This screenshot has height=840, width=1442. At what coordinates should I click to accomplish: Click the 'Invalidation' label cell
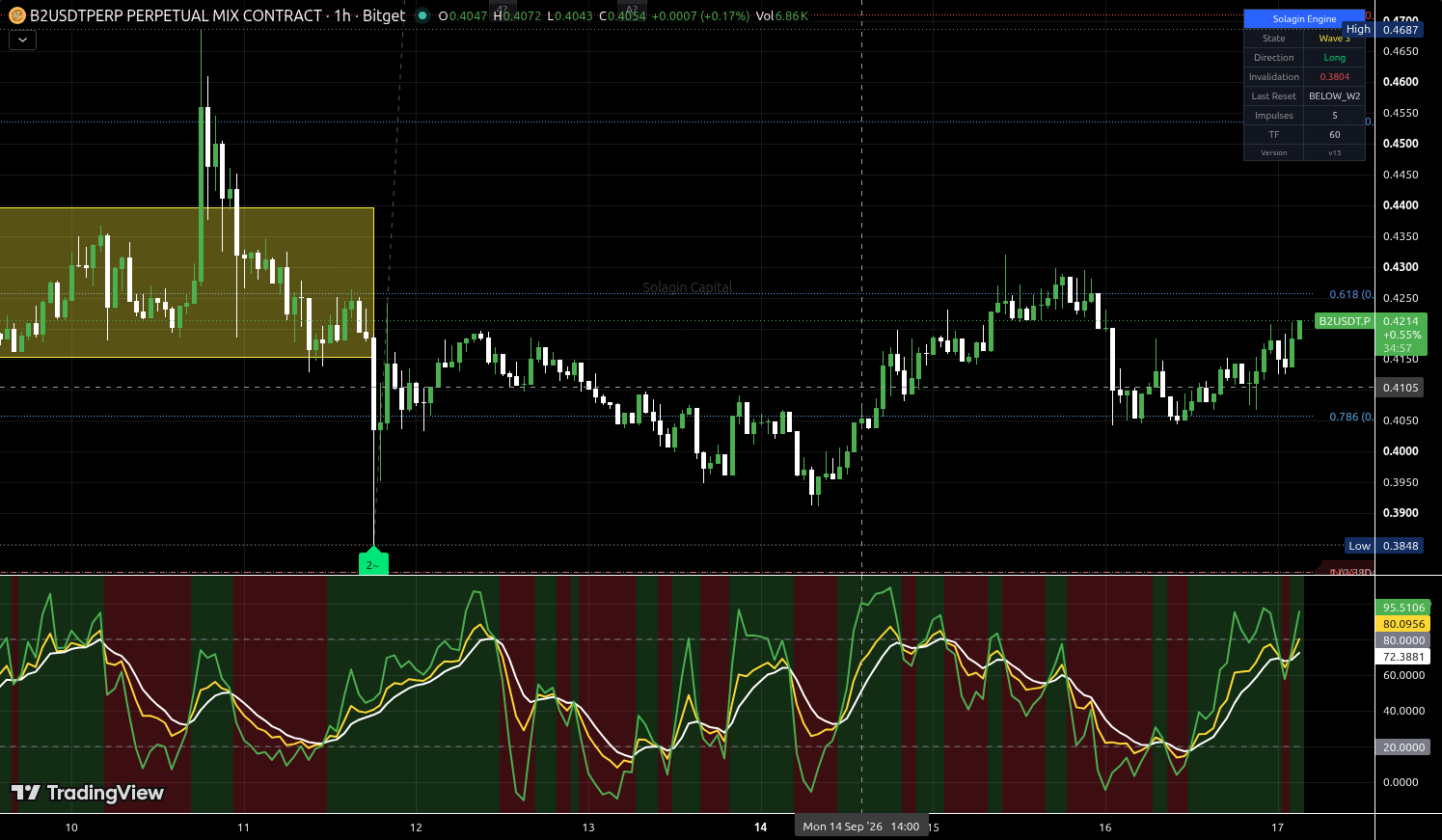coord(1273,77)
